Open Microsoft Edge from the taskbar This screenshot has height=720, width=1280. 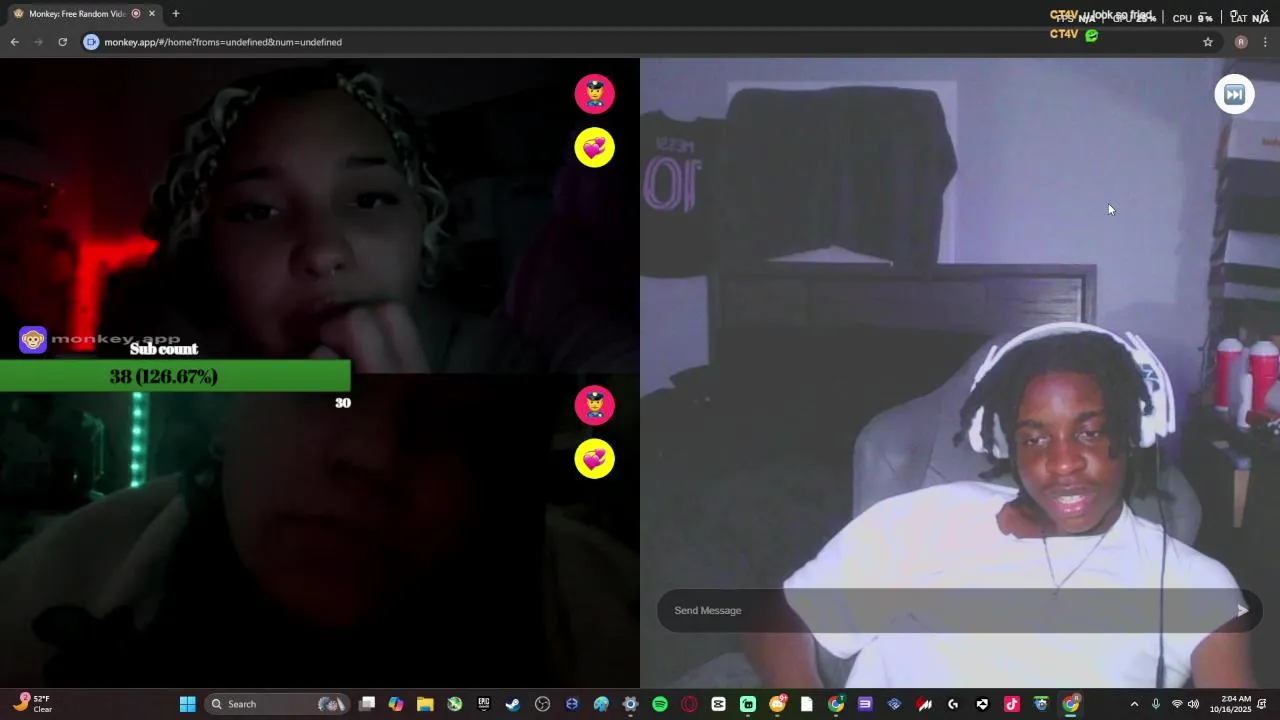pos(601,704)
